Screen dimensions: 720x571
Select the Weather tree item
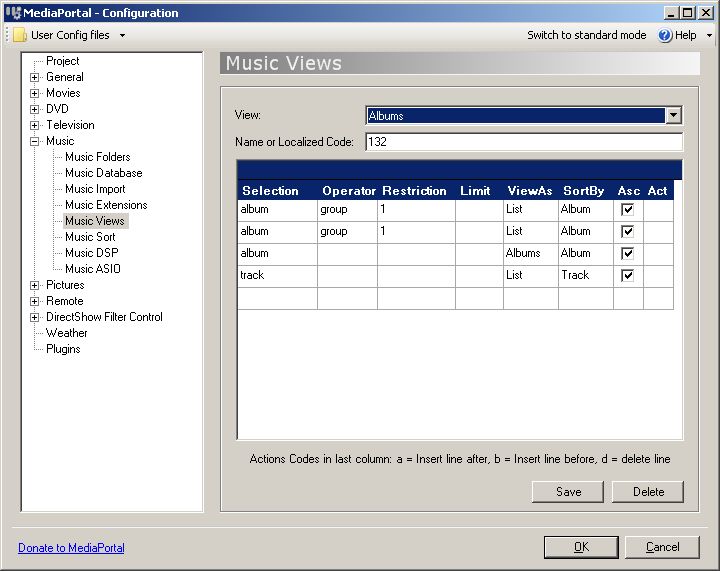[x=66, y=333]
